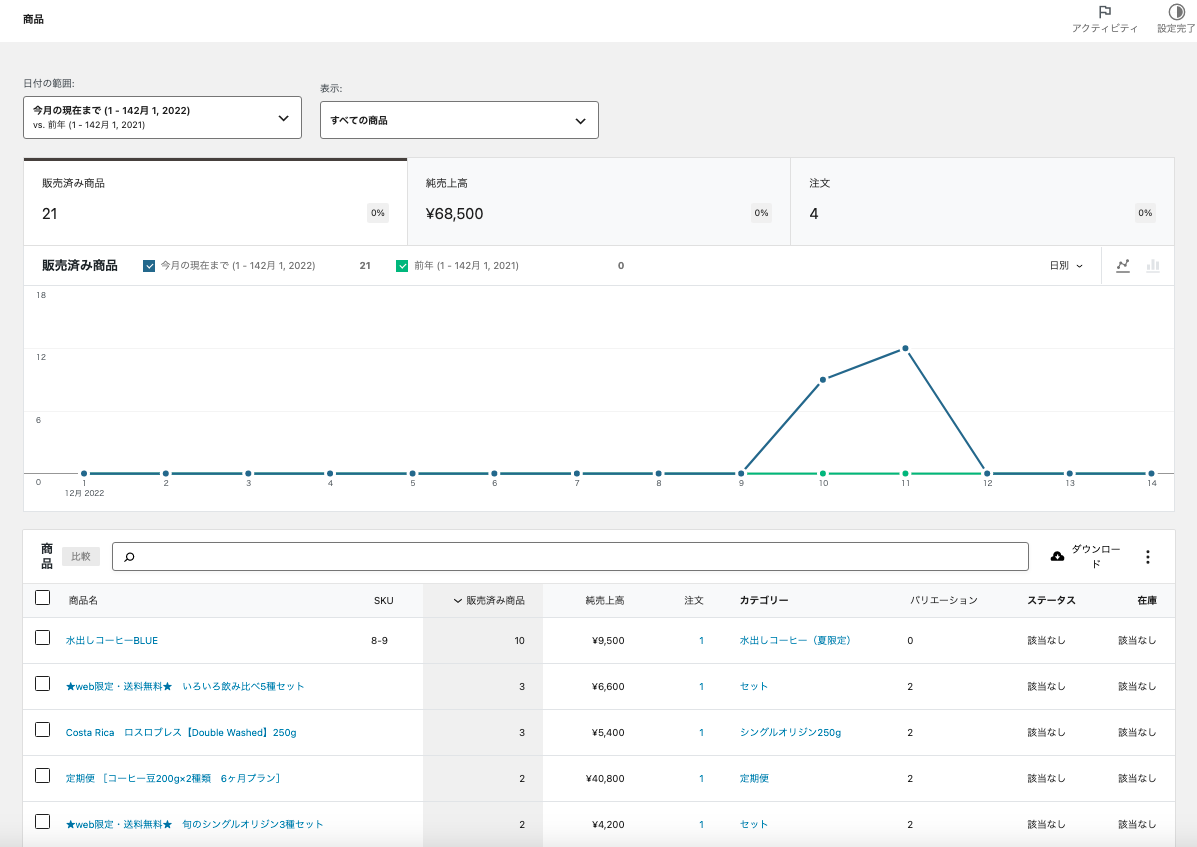The height and width of the screenshot is (847, 1197).
Task: Toggle the current month legend checkbox
Action: point(150,266)
